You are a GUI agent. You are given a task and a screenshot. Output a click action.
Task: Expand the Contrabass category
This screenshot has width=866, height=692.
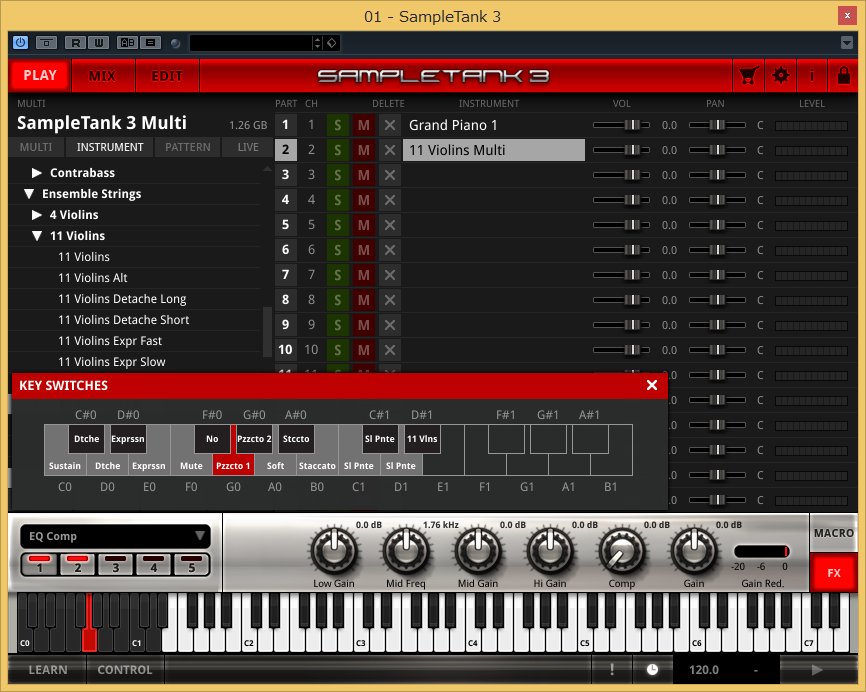37,173
